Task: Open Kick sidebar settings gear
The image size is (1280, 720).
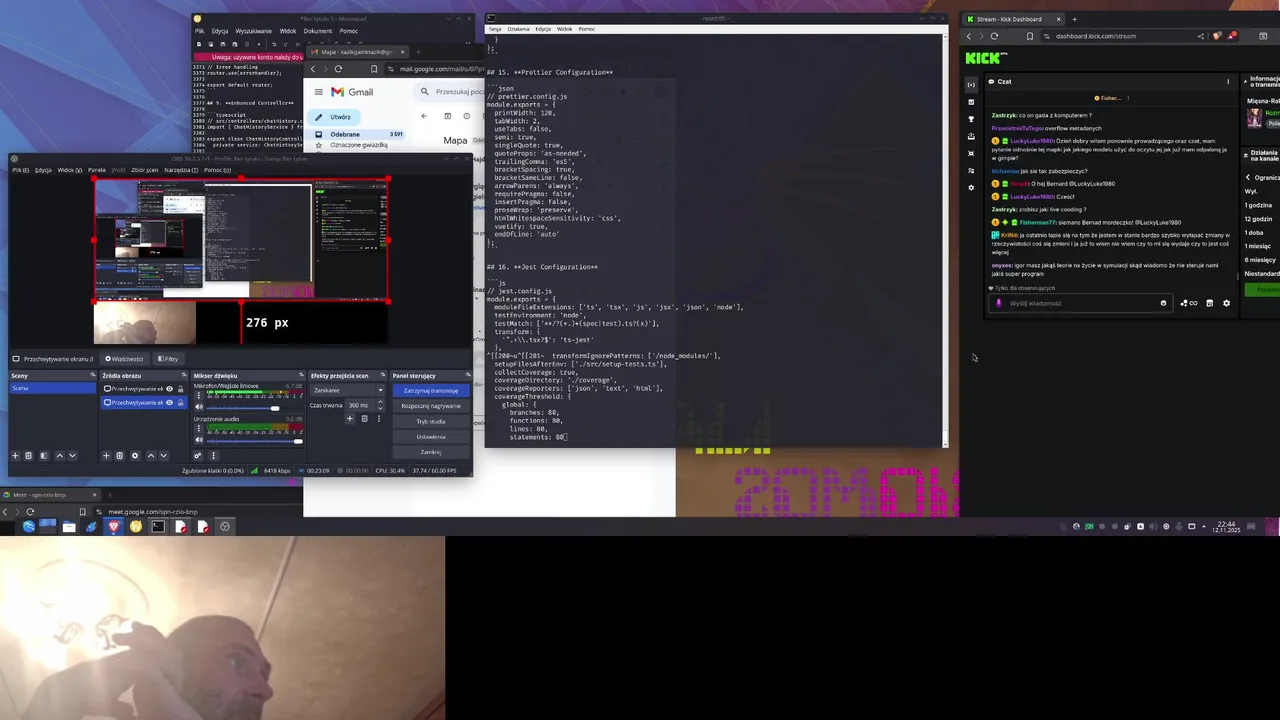Action: tap(971, 187)
